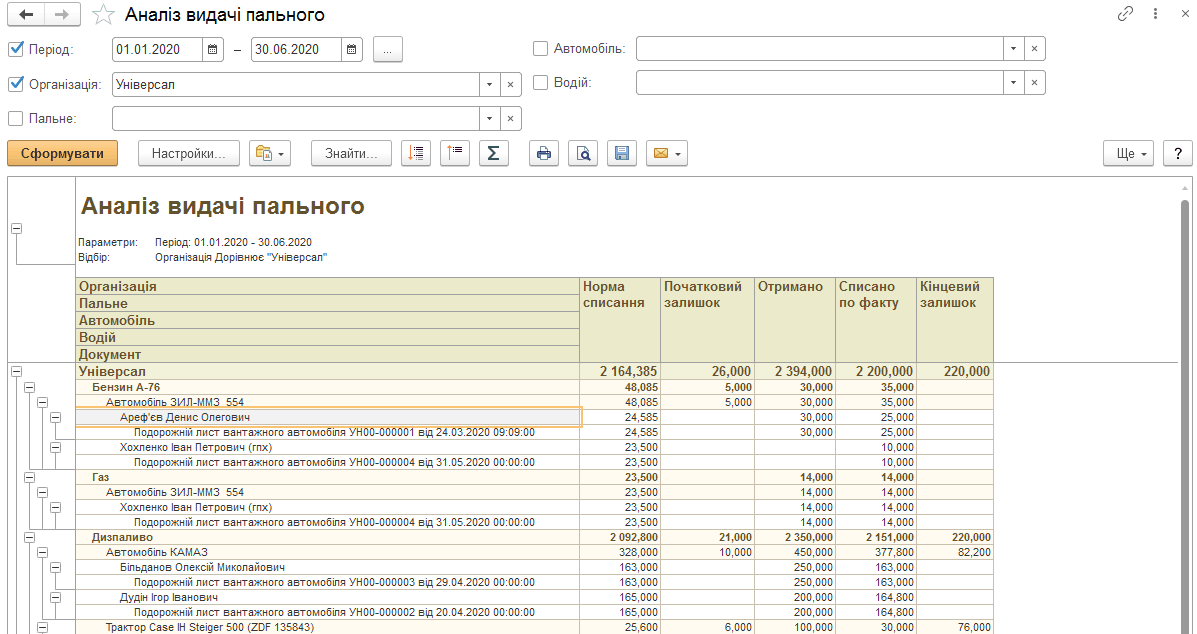Collapse the Дизпаливо group
The height and width of the screenshot is (634, 1197).
pos(29,538)
